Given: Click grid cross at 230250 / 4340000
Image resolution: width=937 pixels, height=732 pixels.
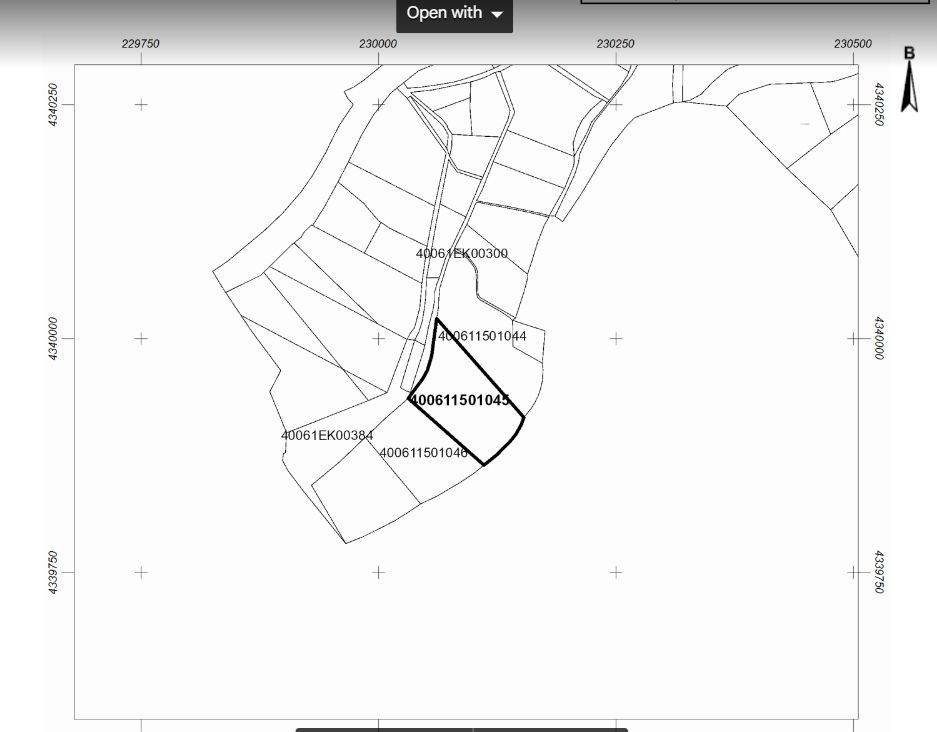Looking at the screenshot, I should (616, 339).
